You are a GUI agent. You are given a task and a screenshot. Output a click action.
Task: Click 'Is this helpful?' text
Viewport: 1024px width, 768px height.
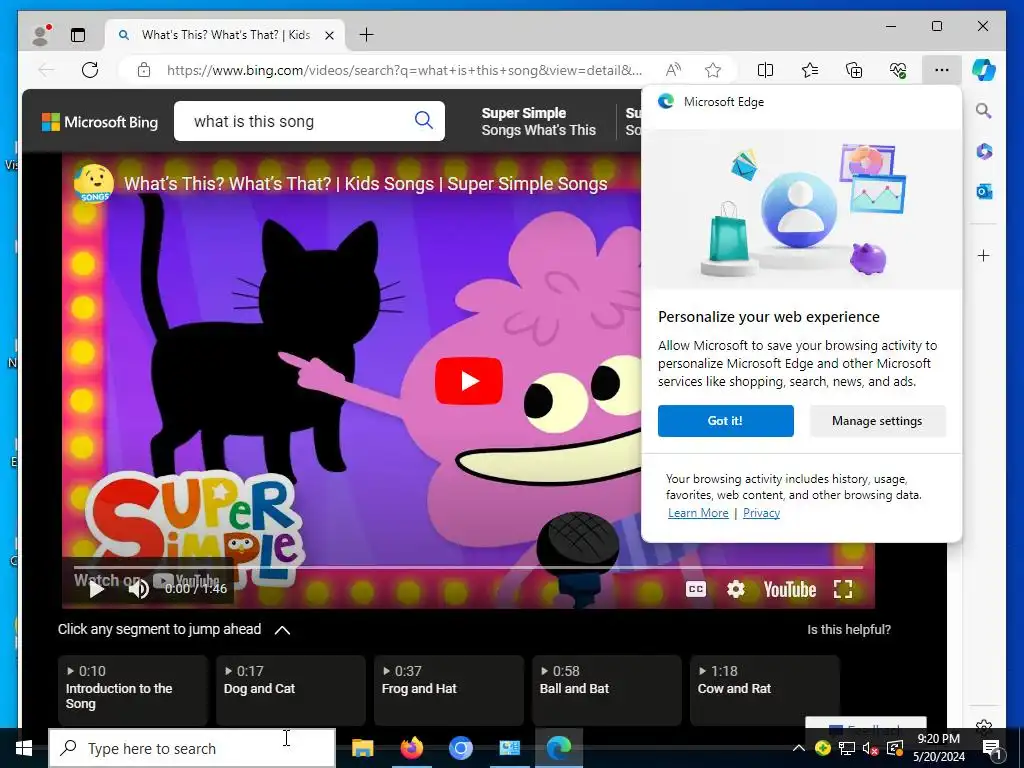click(x=849, y=630)
